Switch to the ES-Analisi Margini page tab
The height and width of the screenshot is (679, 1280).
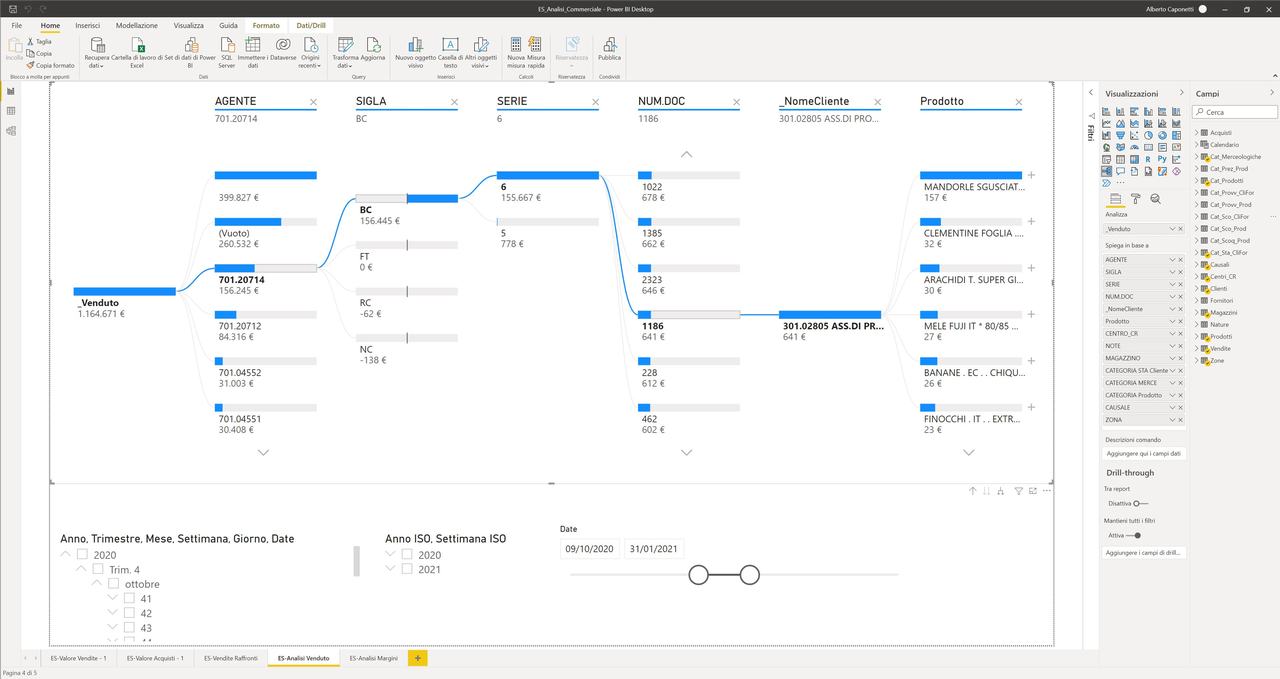point(373,658)
